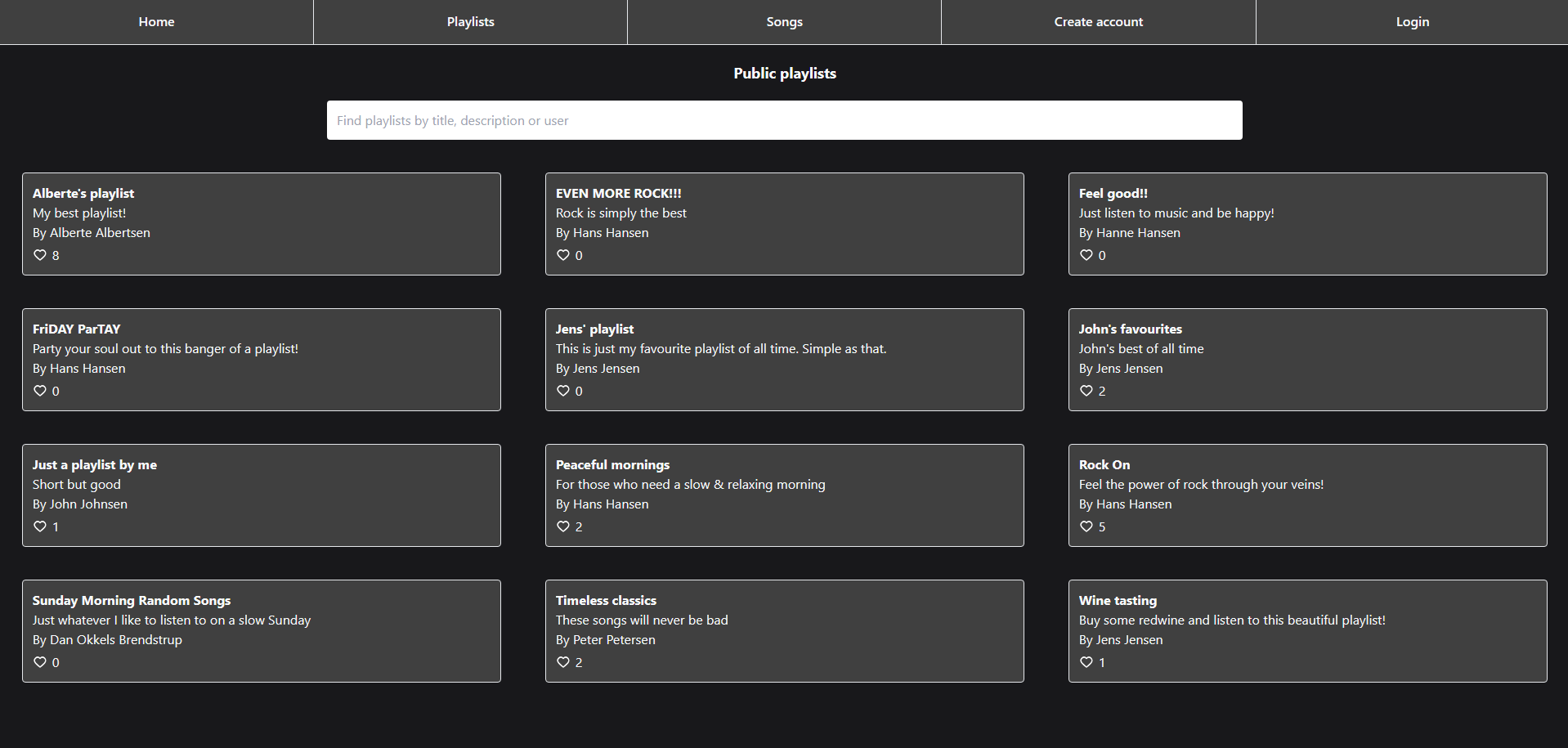Heart the Sunday Morning Random Songs playlist
Image resolution: width=1568 pixels, height=748 pixels.
tap(39, 662)
